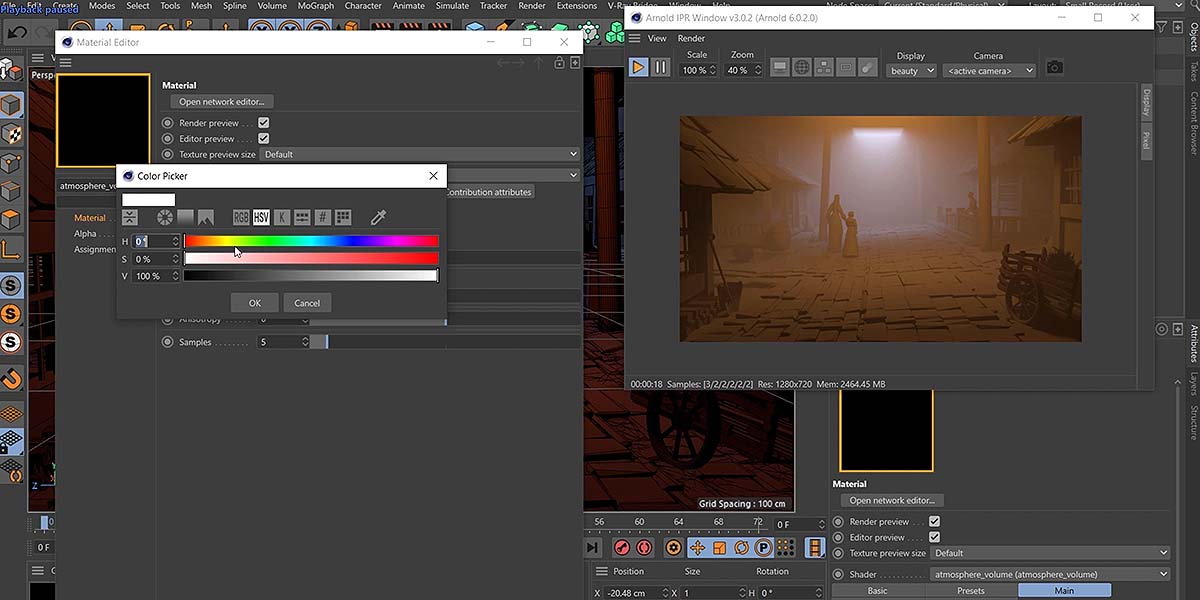Toggle color mixer sliders icon in Color Picker
This screenshot has height=600, width=1200.
pos(302,217)
